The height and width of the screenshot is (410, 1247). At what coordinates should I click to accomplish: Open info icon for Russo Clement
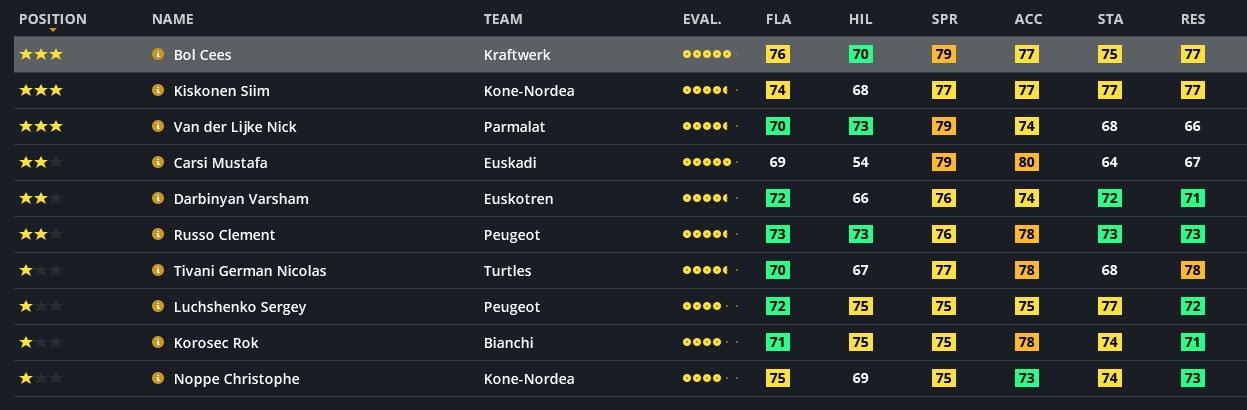tap(157, 235)
